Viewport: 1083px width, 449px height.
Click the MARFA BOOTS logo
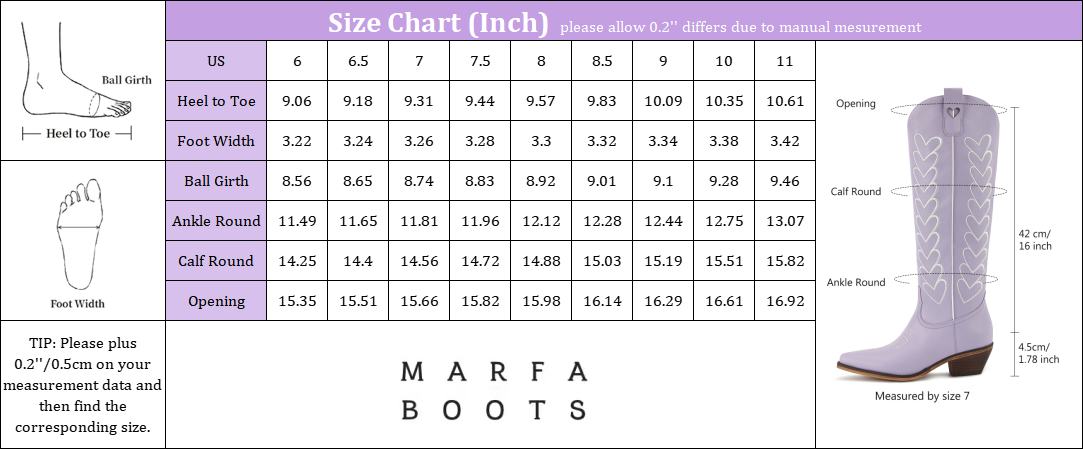click(492, 390)
